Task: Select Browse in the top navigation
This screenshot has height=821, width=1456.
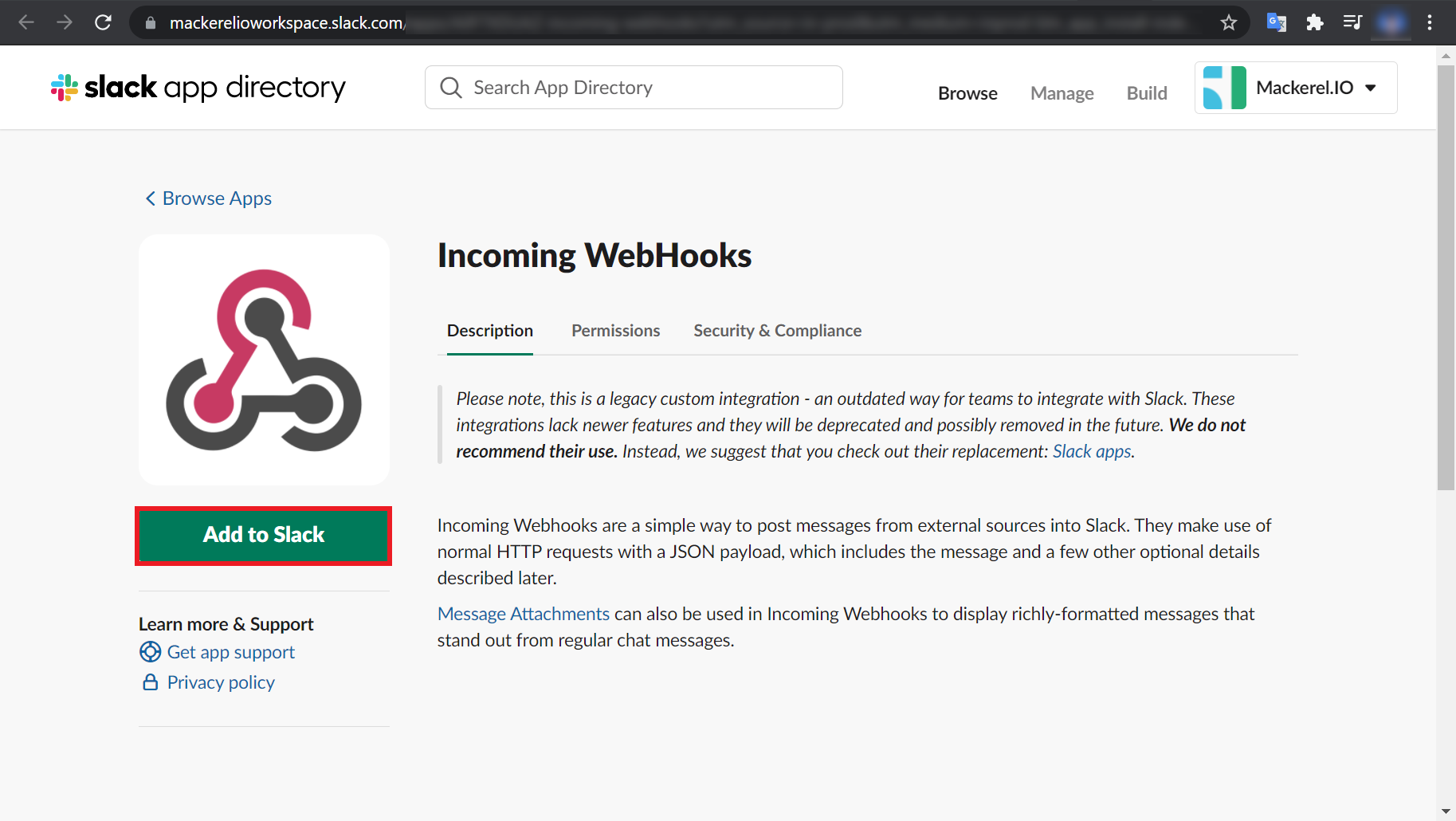Action: (967, 92)
